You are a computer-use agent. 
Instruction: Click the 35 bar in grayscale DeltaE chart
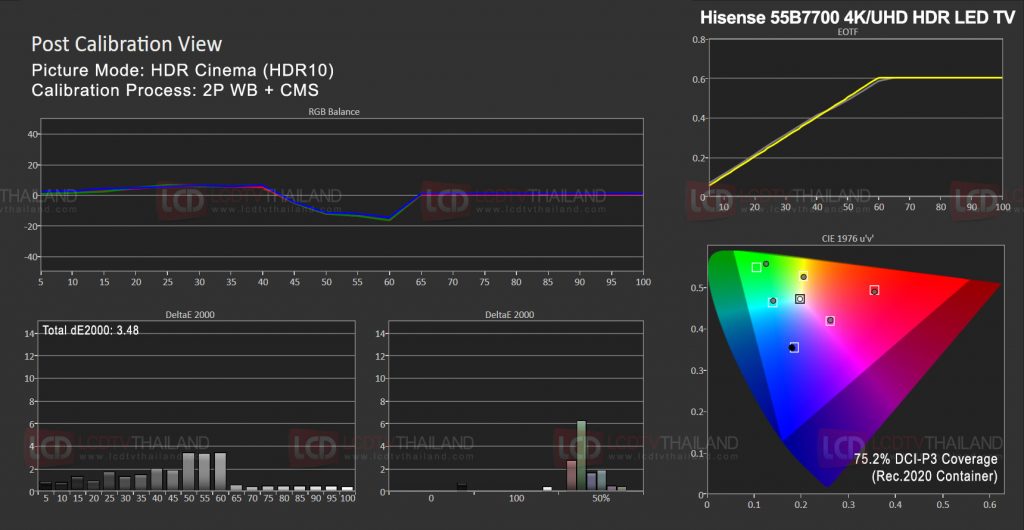point(141,482)
